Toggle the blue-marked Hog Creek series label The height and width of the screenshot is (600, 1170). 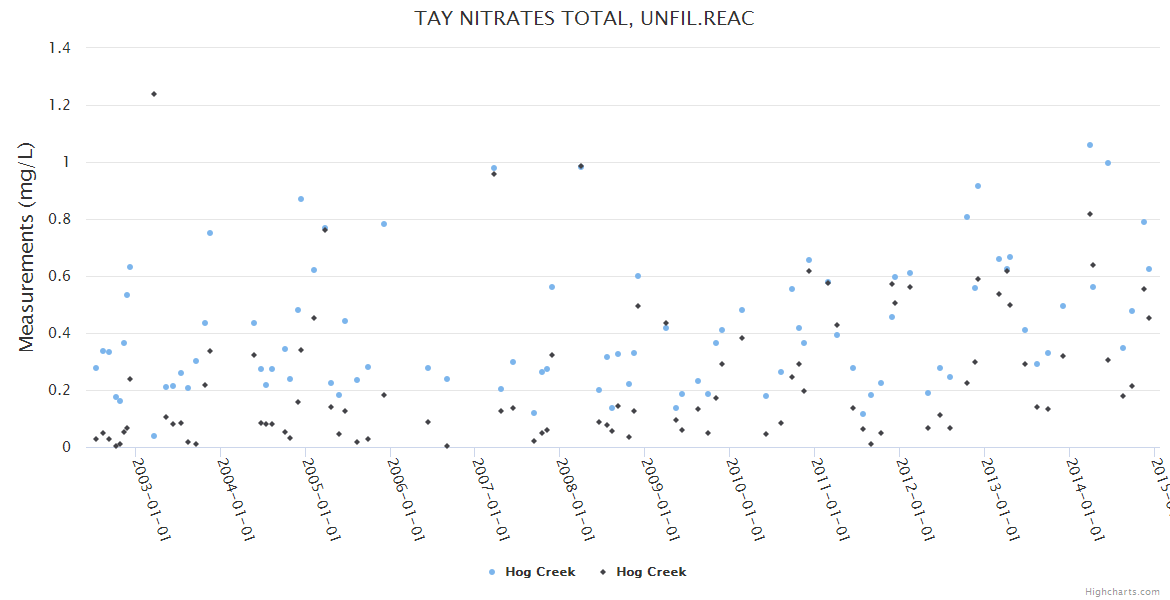pyautogui.click(x=540, y=572)
